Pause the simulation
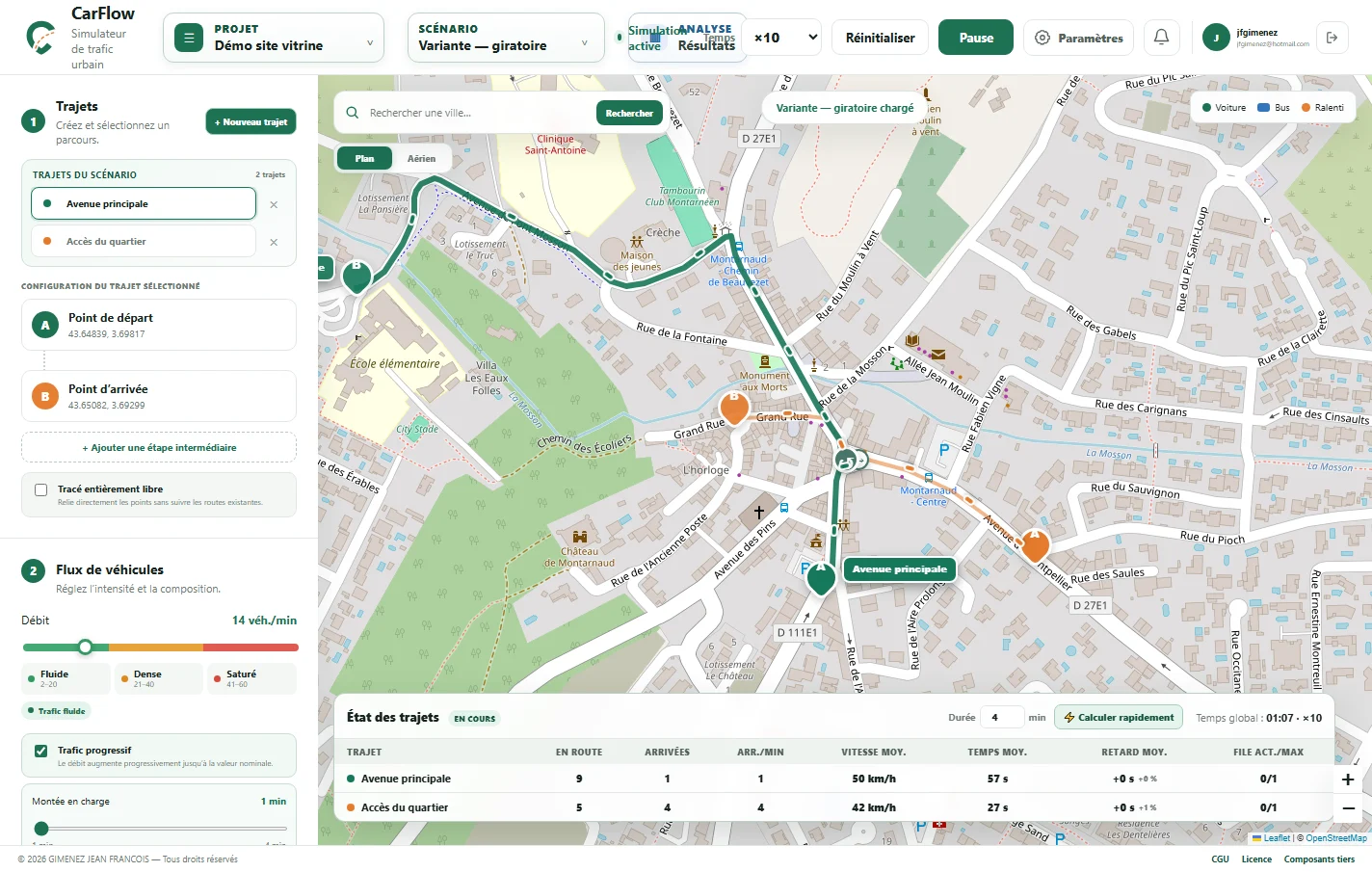Screen dimensions: 1372x872 click(x=976, y=38)
